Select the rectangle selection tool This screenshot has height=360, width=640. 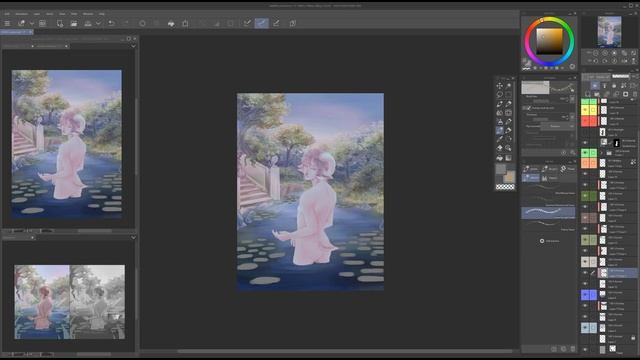point(508,95)
